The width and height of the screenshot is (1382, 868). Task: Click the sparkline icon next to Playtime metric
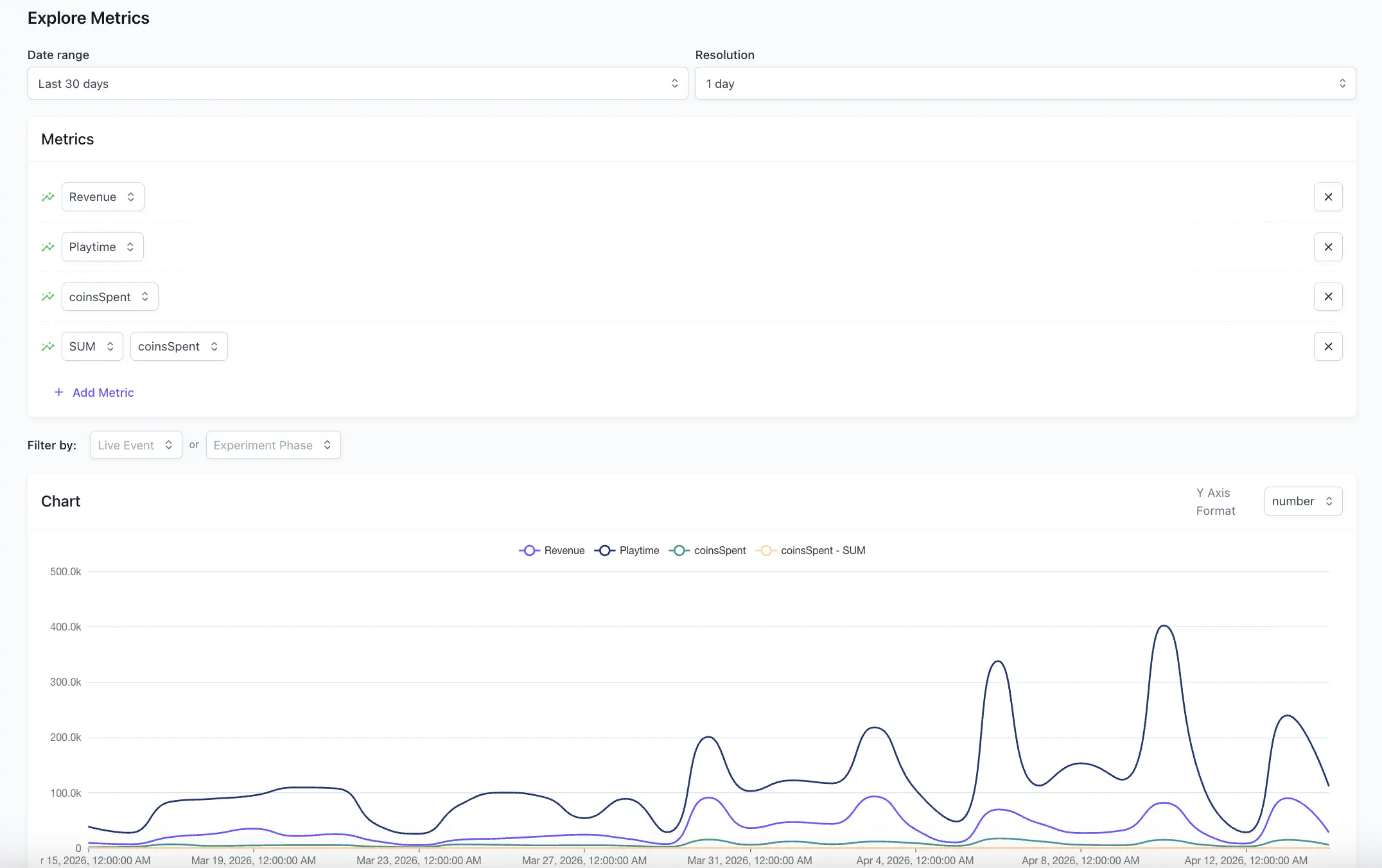[48, 247]
